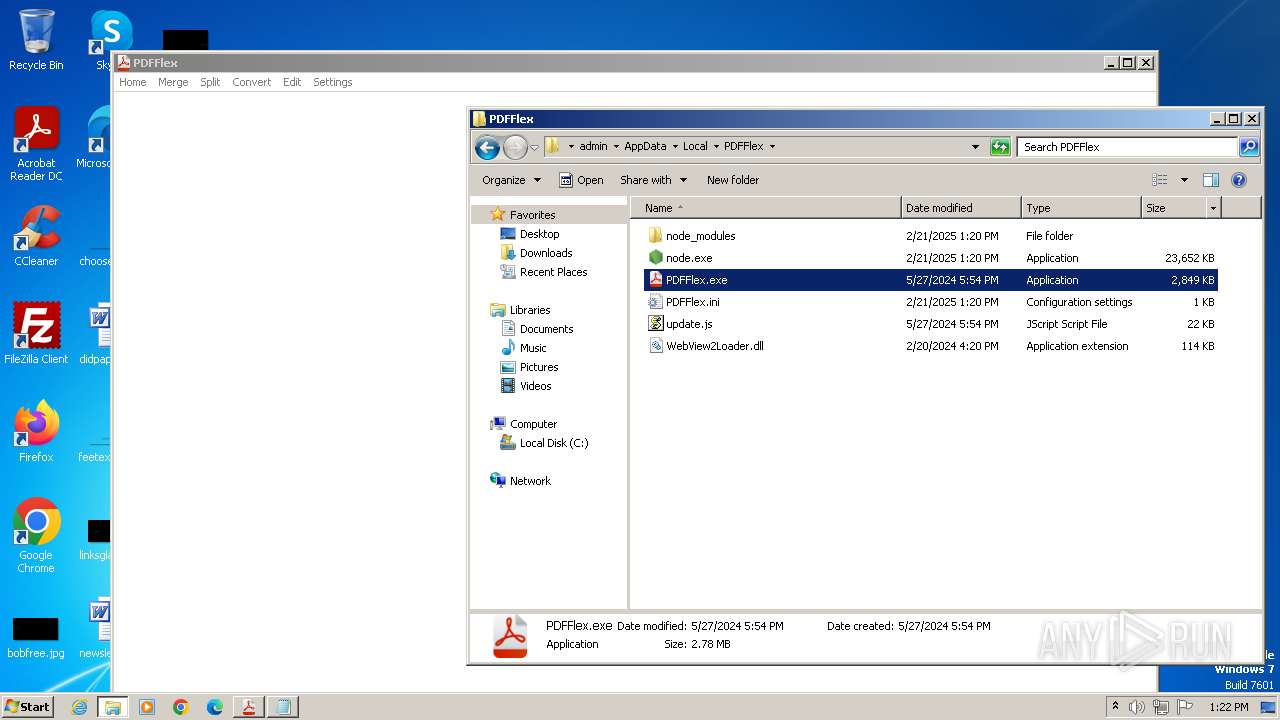The height and width of the screenshot is (720, 1280).
Task: Select the WebView2Loader.dll file
Action: tap(714, 346)
